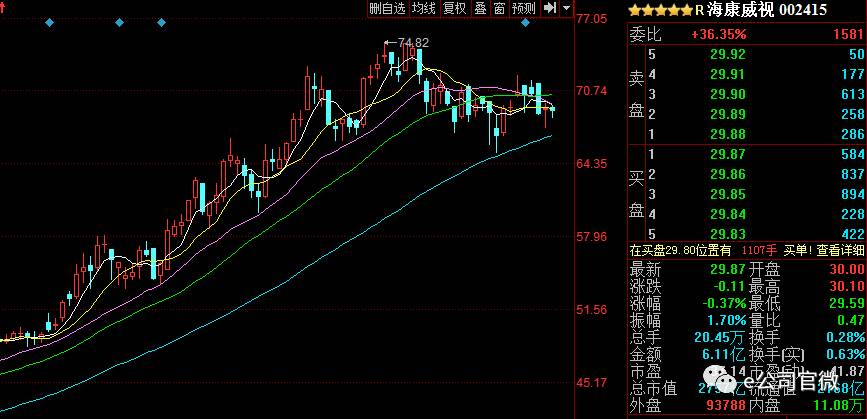Viewport: 867px width, 419px height.
Task: Click the 卖盘 sell side label
Action: pos(637,95)
